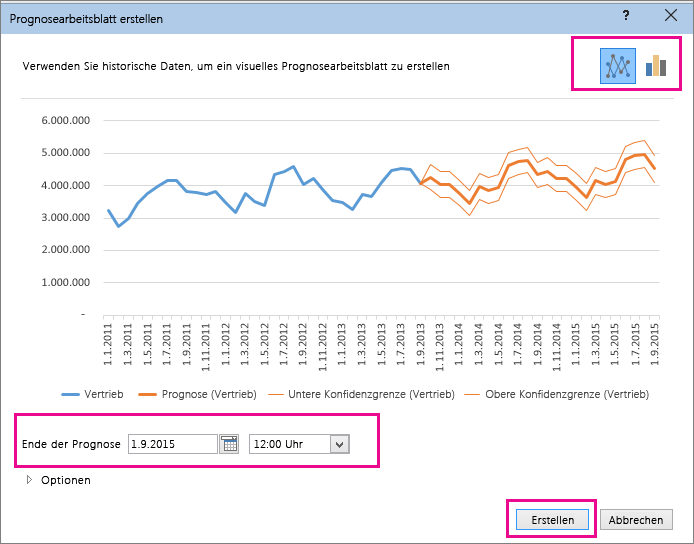Select the line chart forecast type icon
Viewport: 694px width, 544px height.
pos(617,66)
